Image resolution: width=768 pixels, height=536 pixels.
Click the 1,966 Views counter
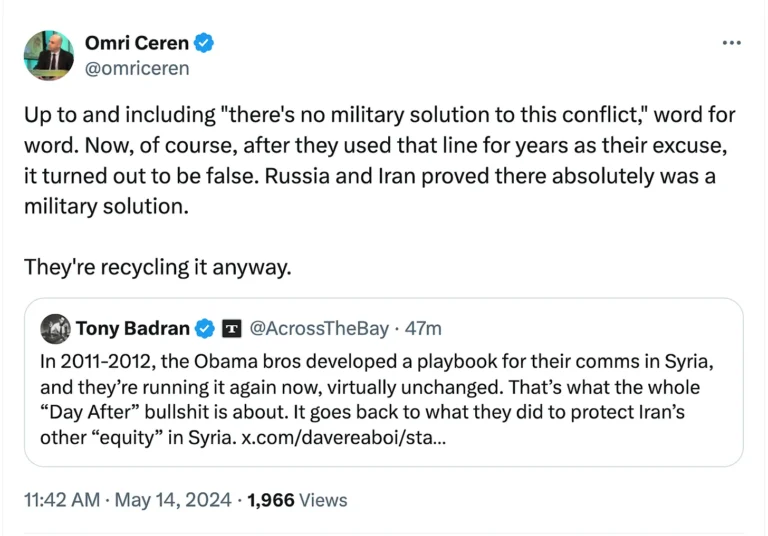click(297, 499)
